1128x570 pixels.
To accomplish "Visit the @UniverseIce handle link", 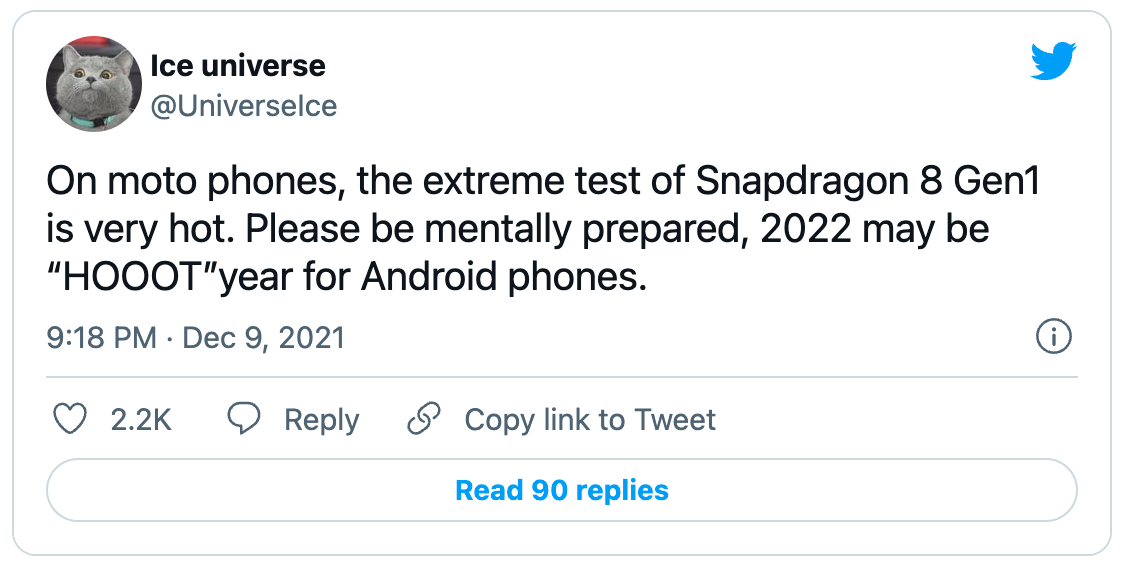I will pyautogui.click(x=243, y=106).
